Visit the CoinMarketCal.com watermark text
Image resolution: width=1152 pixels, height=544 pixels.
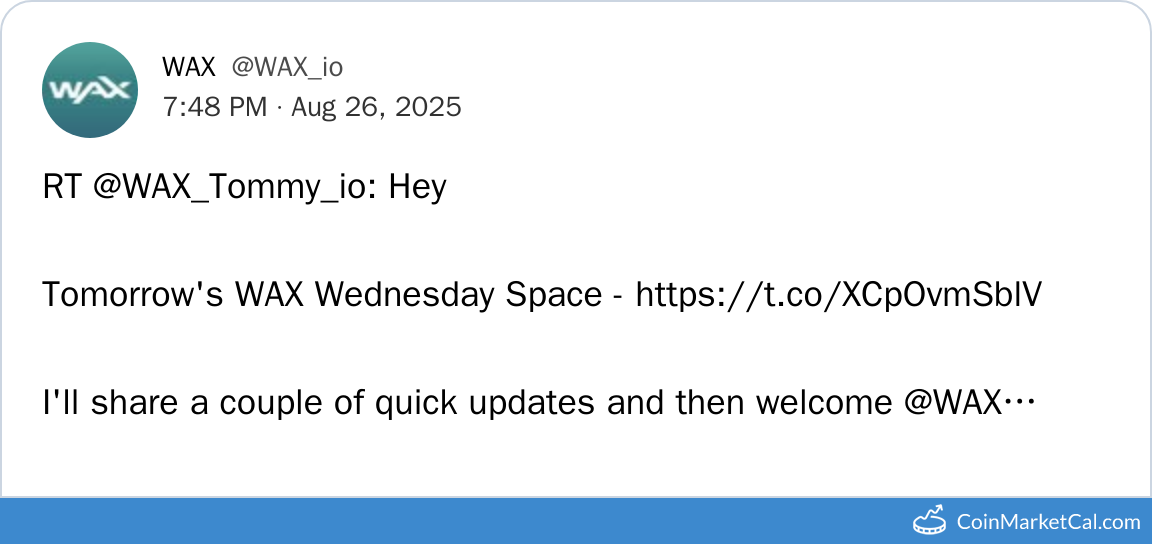tap(1048, 521)
